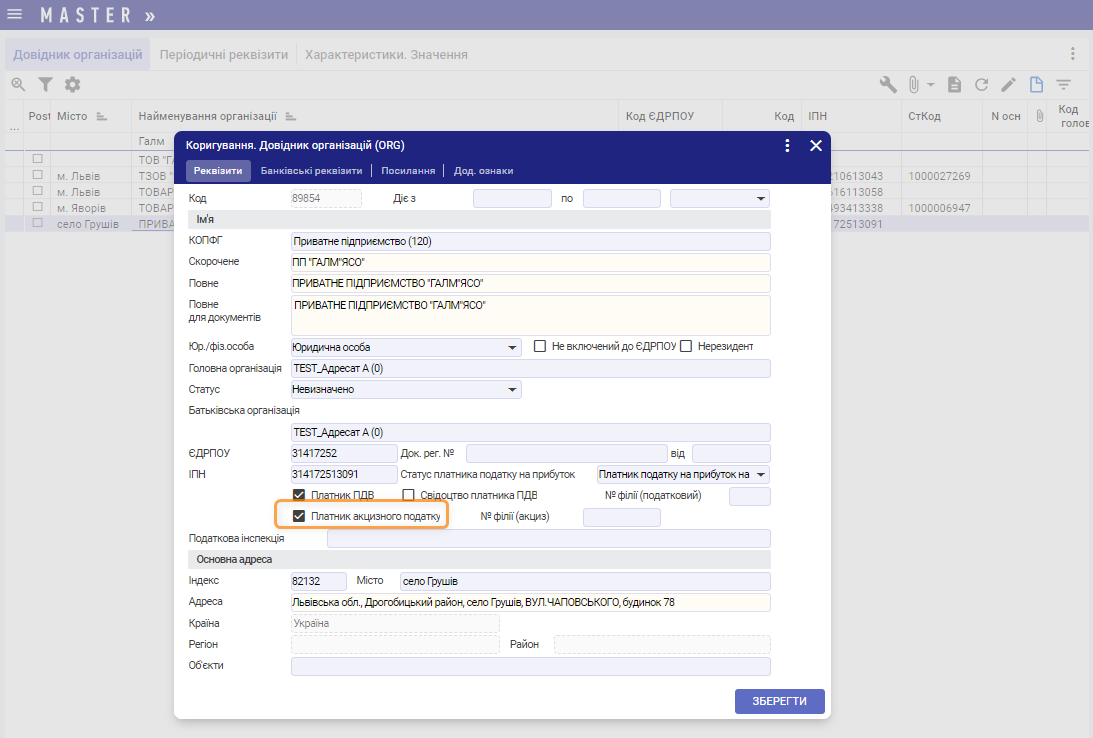Click the wrench tools icon
The image size is (1093, 738).
888,85
